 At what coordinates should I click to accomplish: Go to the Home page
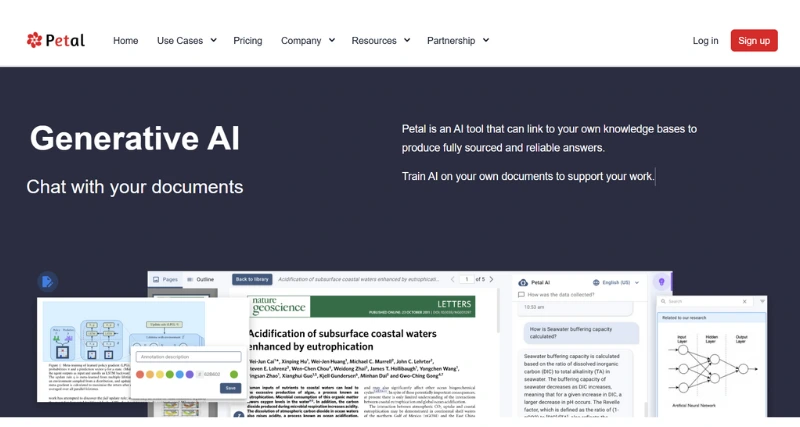tap(125, 40)
